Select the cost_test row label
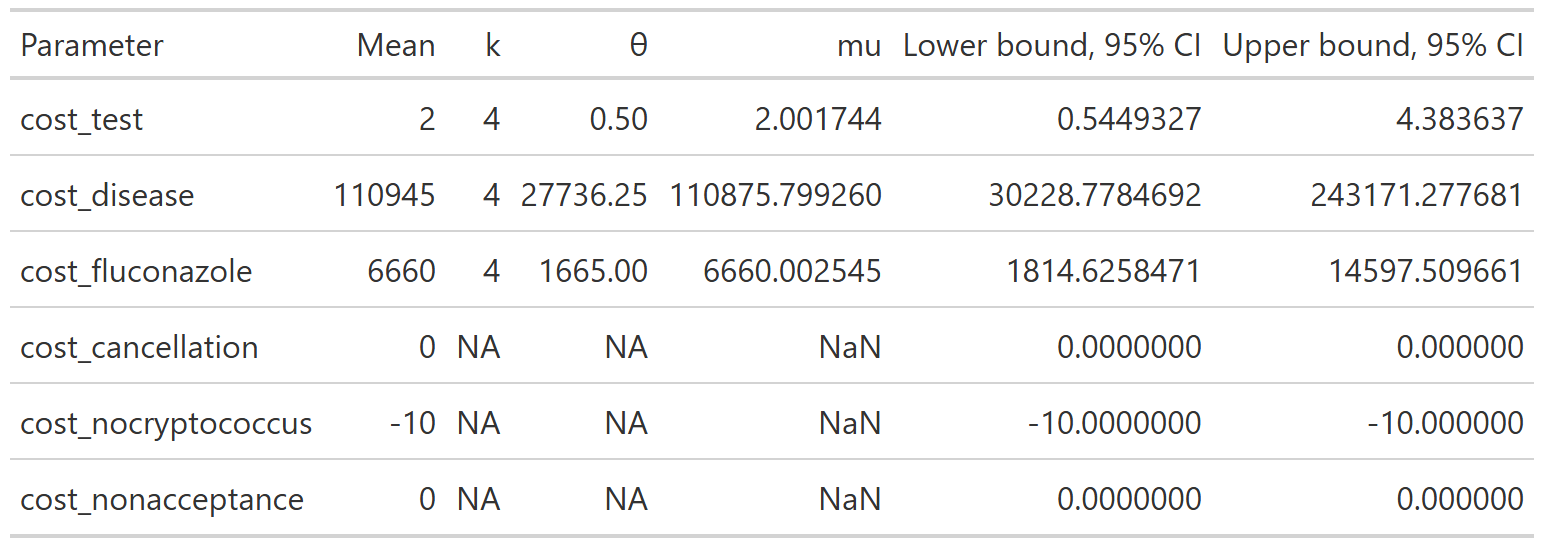 point(82,120)
